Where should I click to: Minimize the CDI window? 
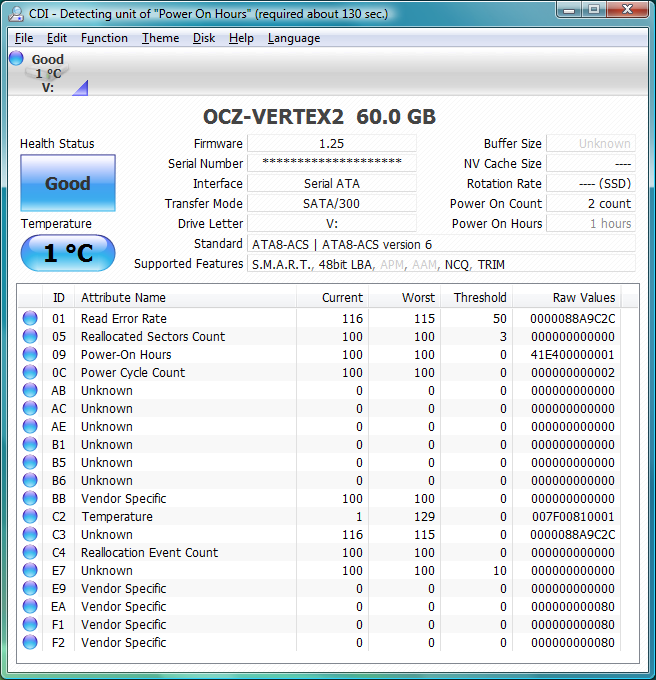pyautogui.click(x=569, y=10)
